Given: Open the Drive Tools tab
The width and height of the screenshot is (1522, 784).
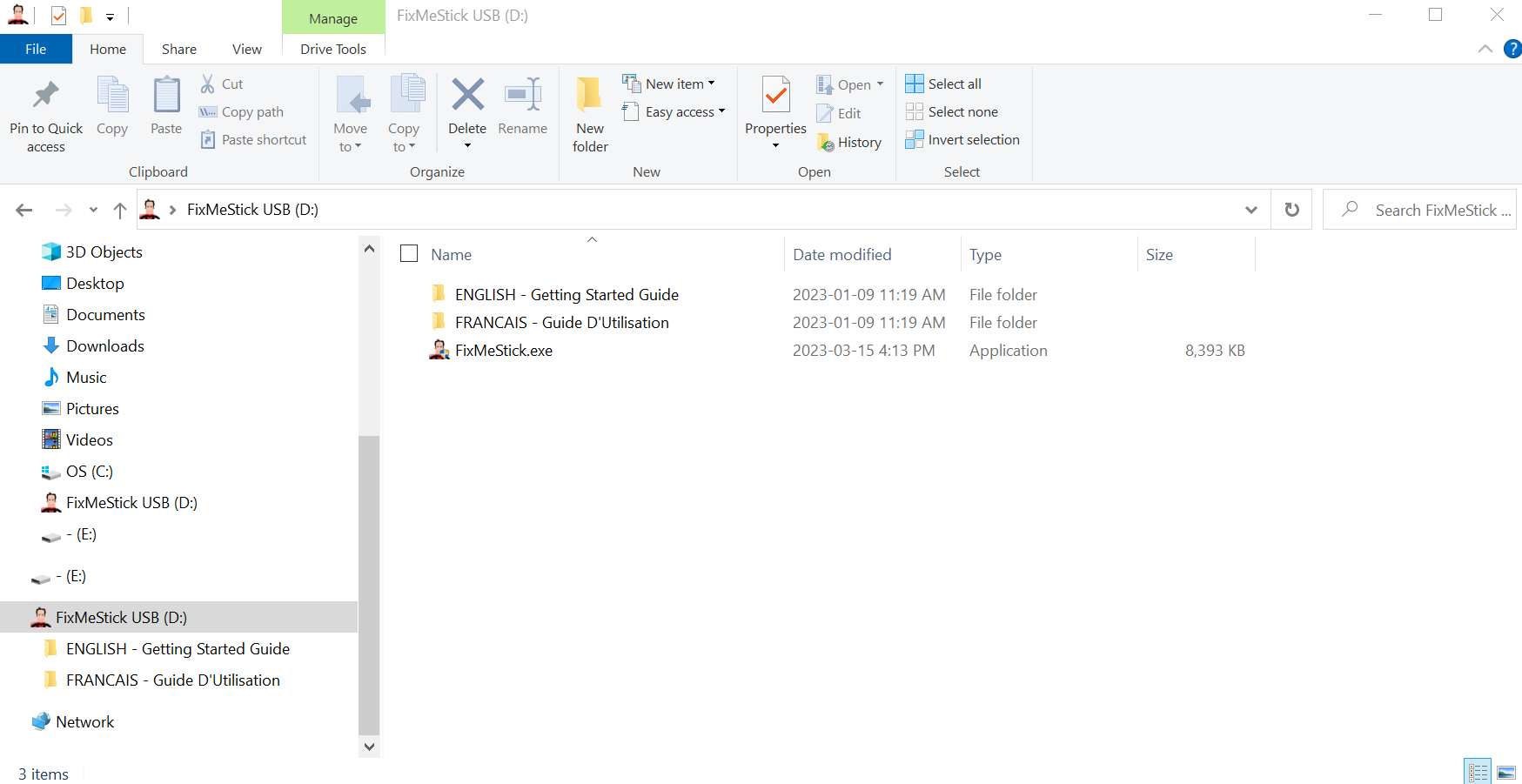Looking at the screenshot, I should [333, 49].
